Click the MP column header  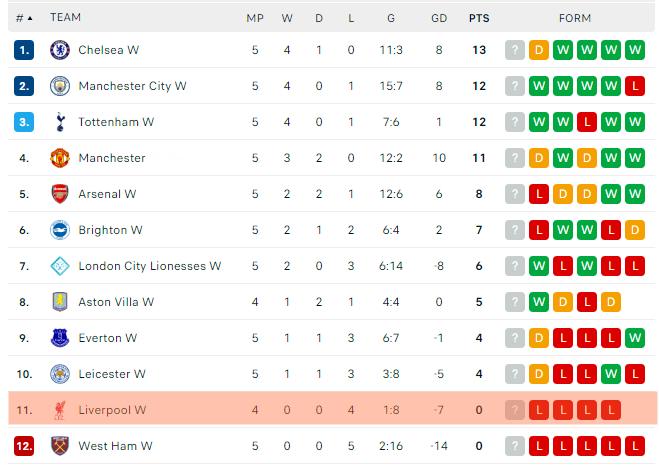255,18
